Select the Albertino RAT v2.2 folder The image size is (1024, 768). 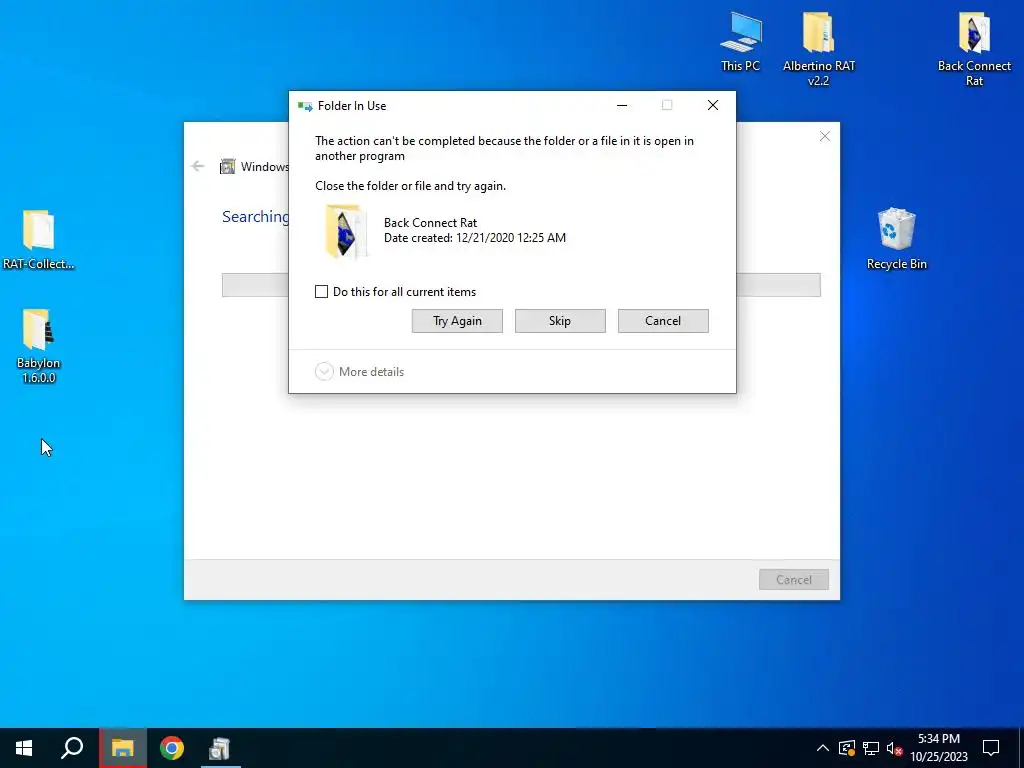point(818,49)
